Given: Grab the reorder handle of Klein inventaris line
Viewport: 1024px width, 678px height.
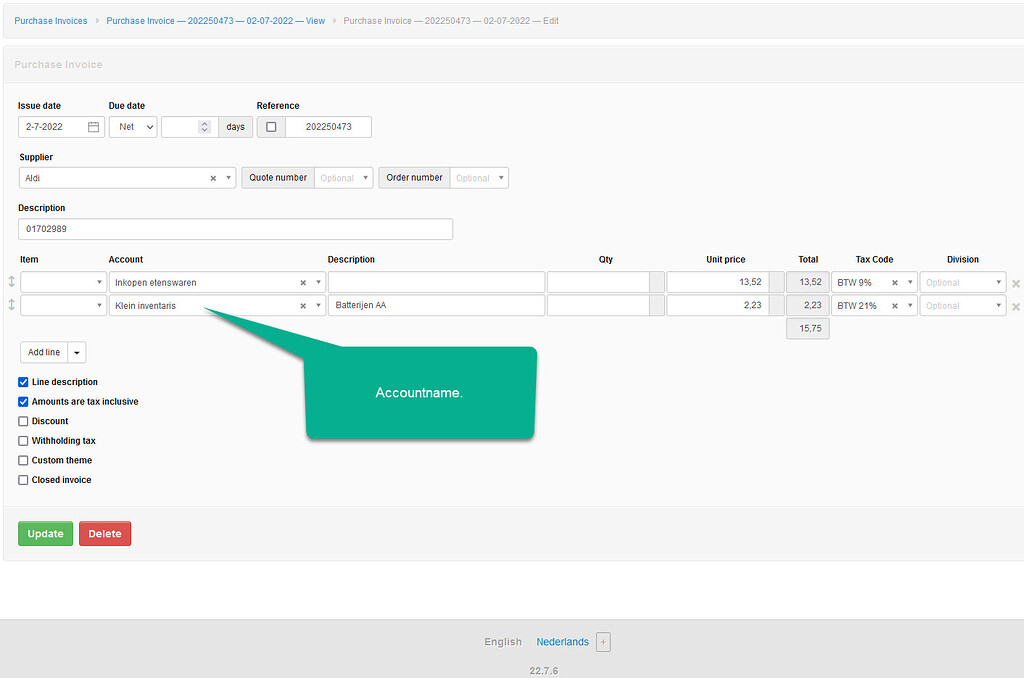Looking at the screenshot, I should [x=11, y=304].
